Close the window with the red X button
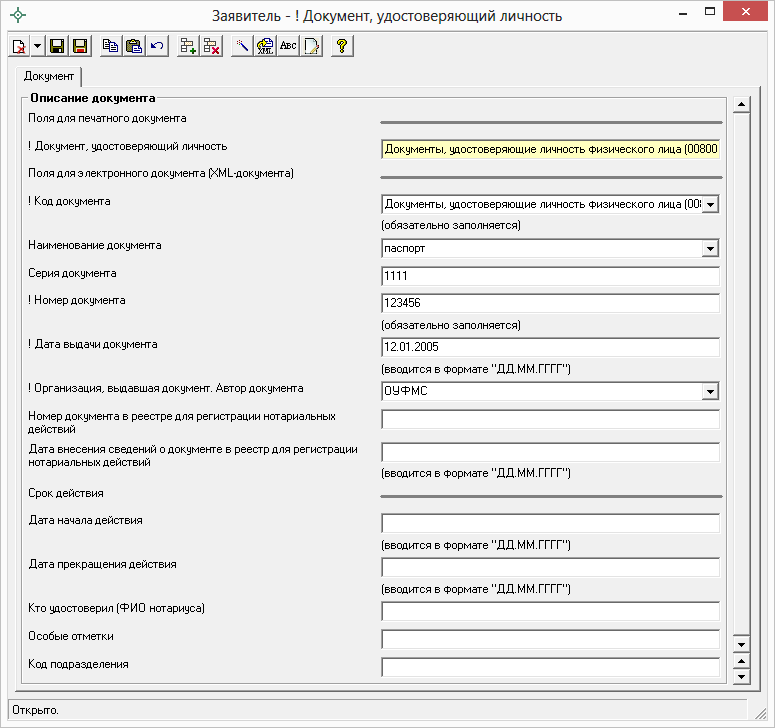This screenshot has height=728, width=775. click(745, 11)
